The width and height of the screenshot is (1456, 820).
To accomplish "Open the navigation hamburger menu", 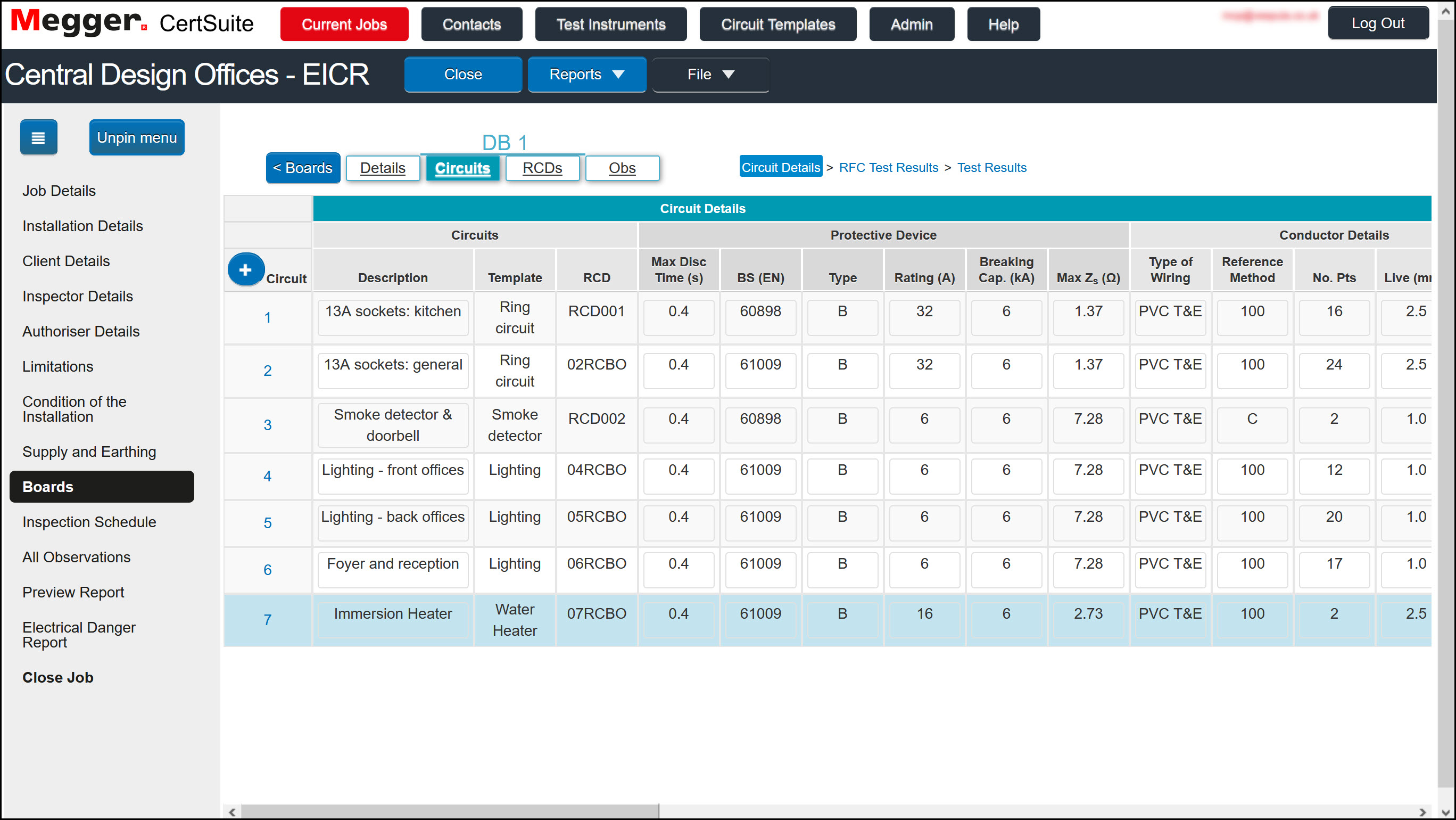I will [38, 137].
